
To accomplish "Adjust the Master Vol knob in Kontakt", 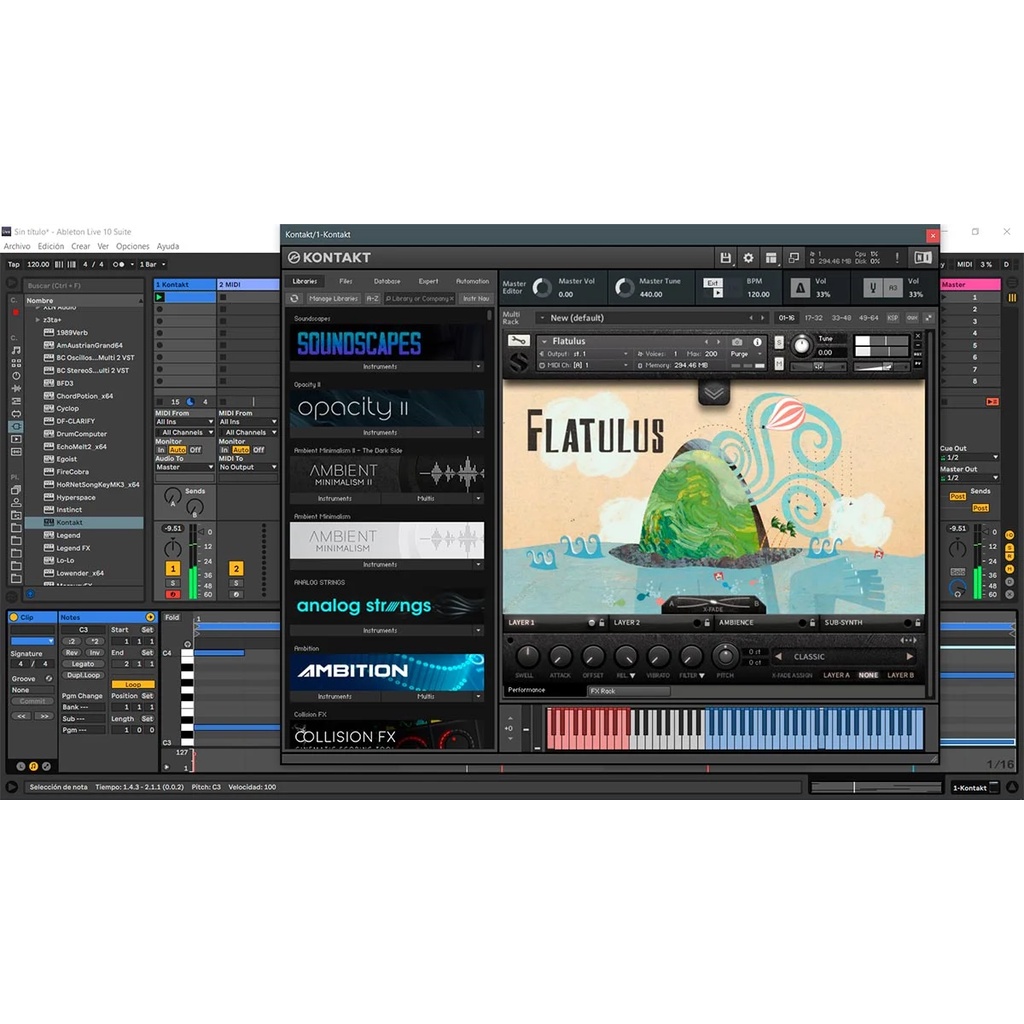I will click(x=542, y=287).
